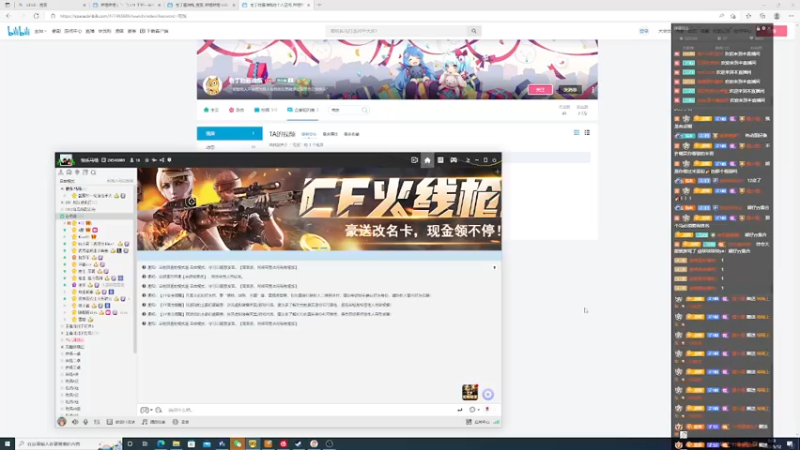Viewport: 800px width, 450px height.
Task: Sort videos by the second (most played) sort option
Action: 330,134
